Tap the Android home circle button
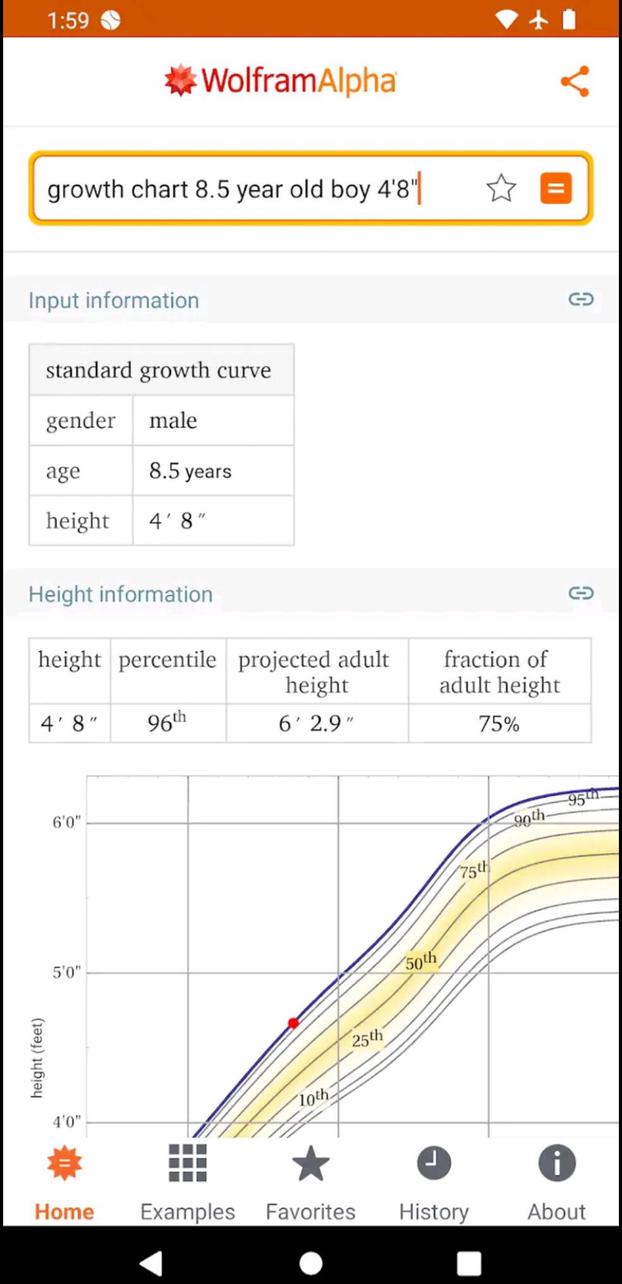 point(311,1262)
